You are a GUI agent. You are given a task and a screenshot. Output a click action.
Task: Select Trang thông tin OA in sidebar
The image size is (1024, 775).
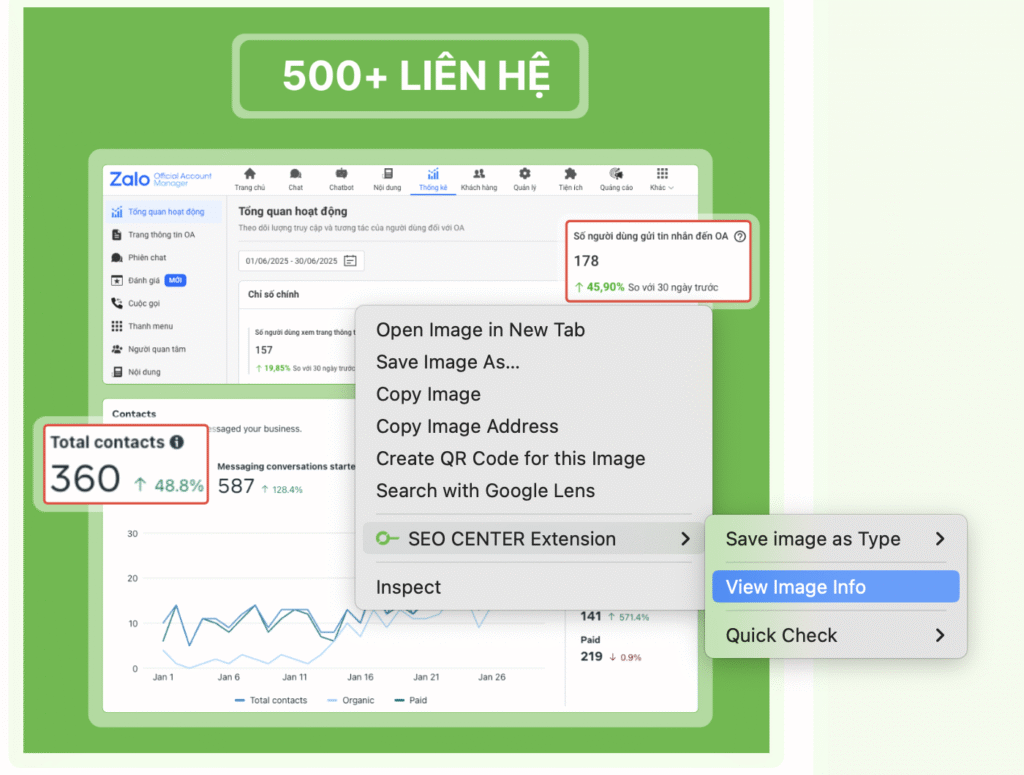(160, 235)
